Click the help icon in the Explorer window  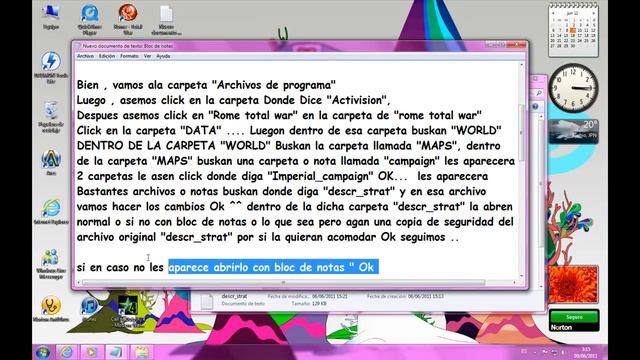pyautogui.click(x=535, y=107)
